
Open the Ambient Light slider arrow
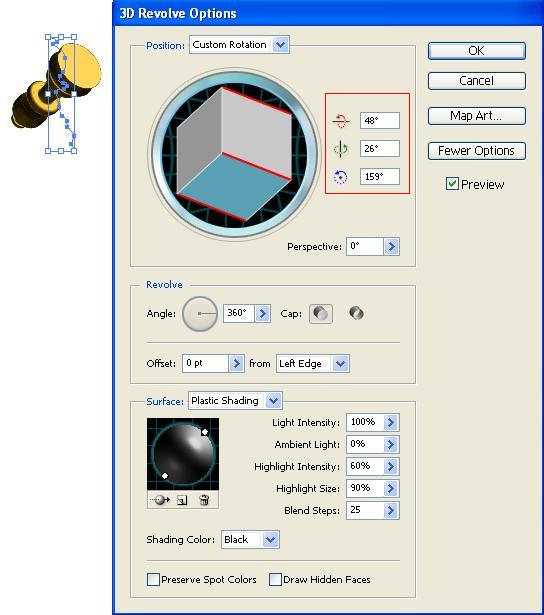tap(391, 444)
